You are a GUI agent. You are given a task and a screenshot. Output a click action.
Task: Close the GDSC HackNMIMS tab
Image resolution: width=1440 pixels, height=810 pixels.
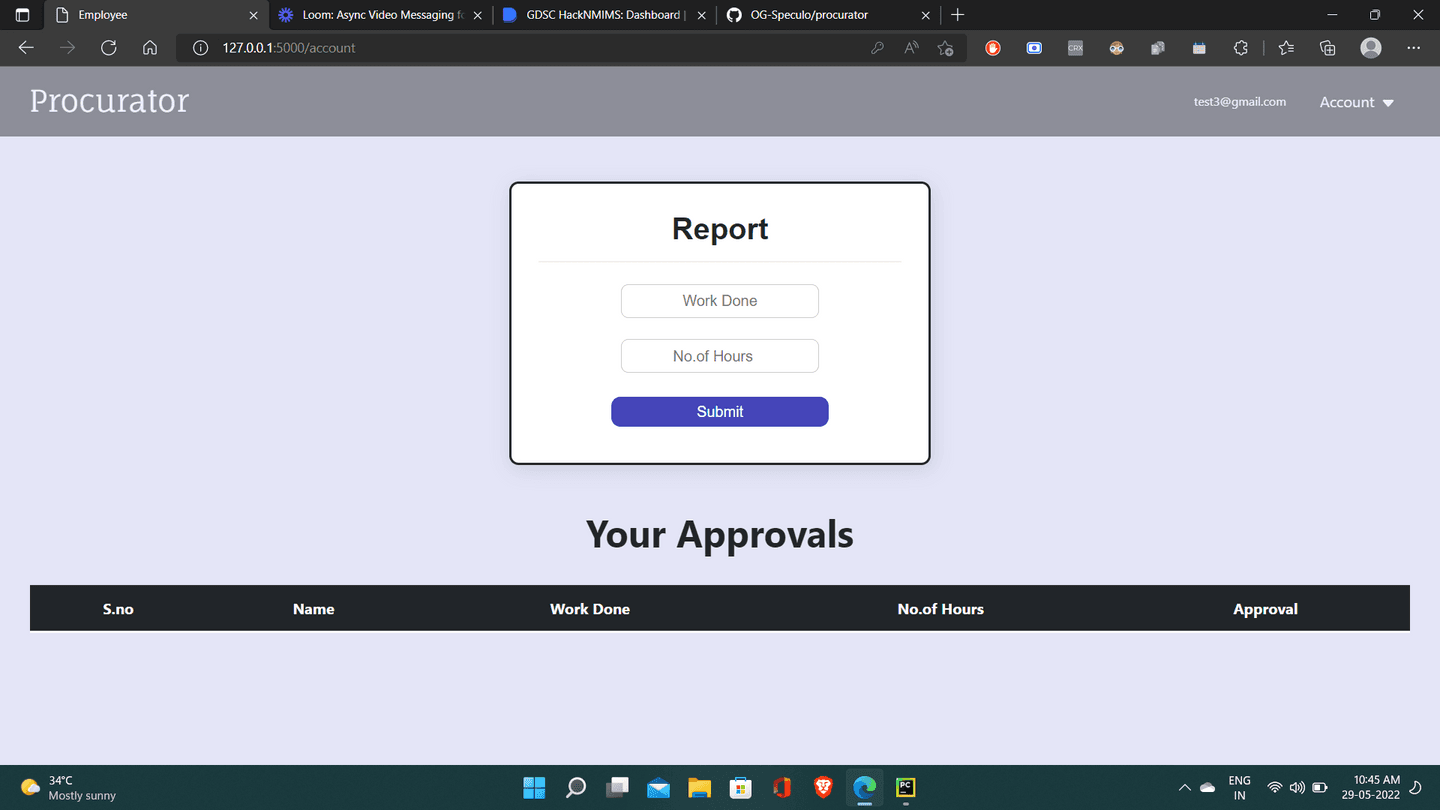(701, 15)
